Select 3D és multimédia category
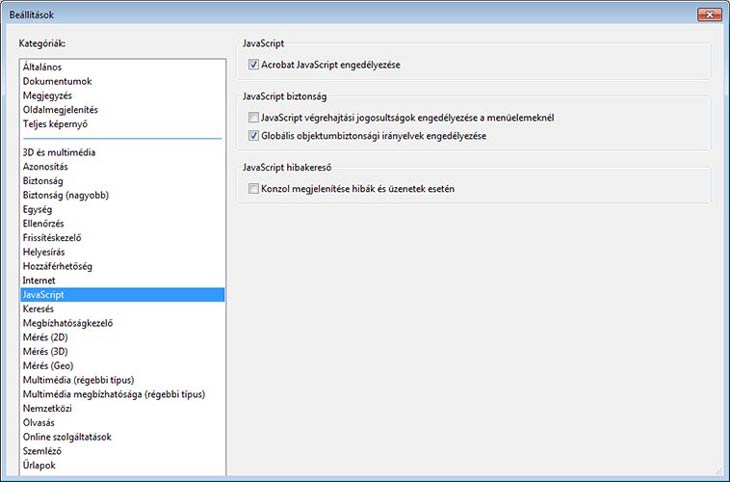The width and height of the screenshot is (730, 482). (123, 152)
